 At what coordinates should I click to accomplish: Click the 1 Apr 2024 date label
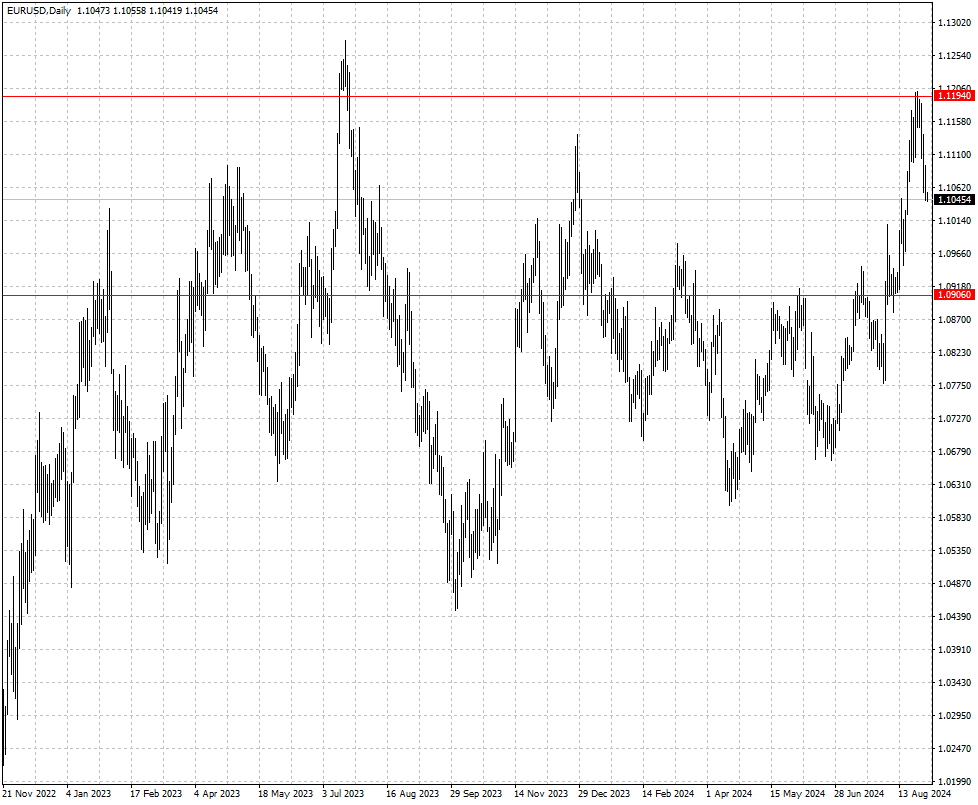[729, 794]
